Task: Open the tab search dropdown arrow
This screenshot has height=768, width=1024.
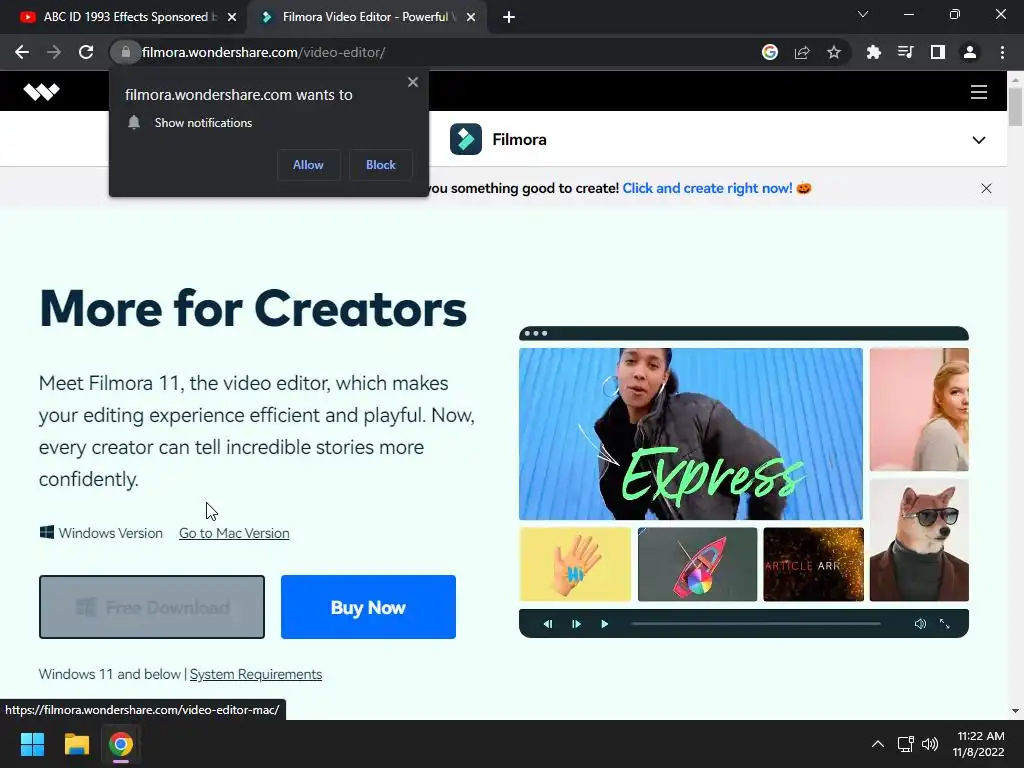Action: pos(863,14)
